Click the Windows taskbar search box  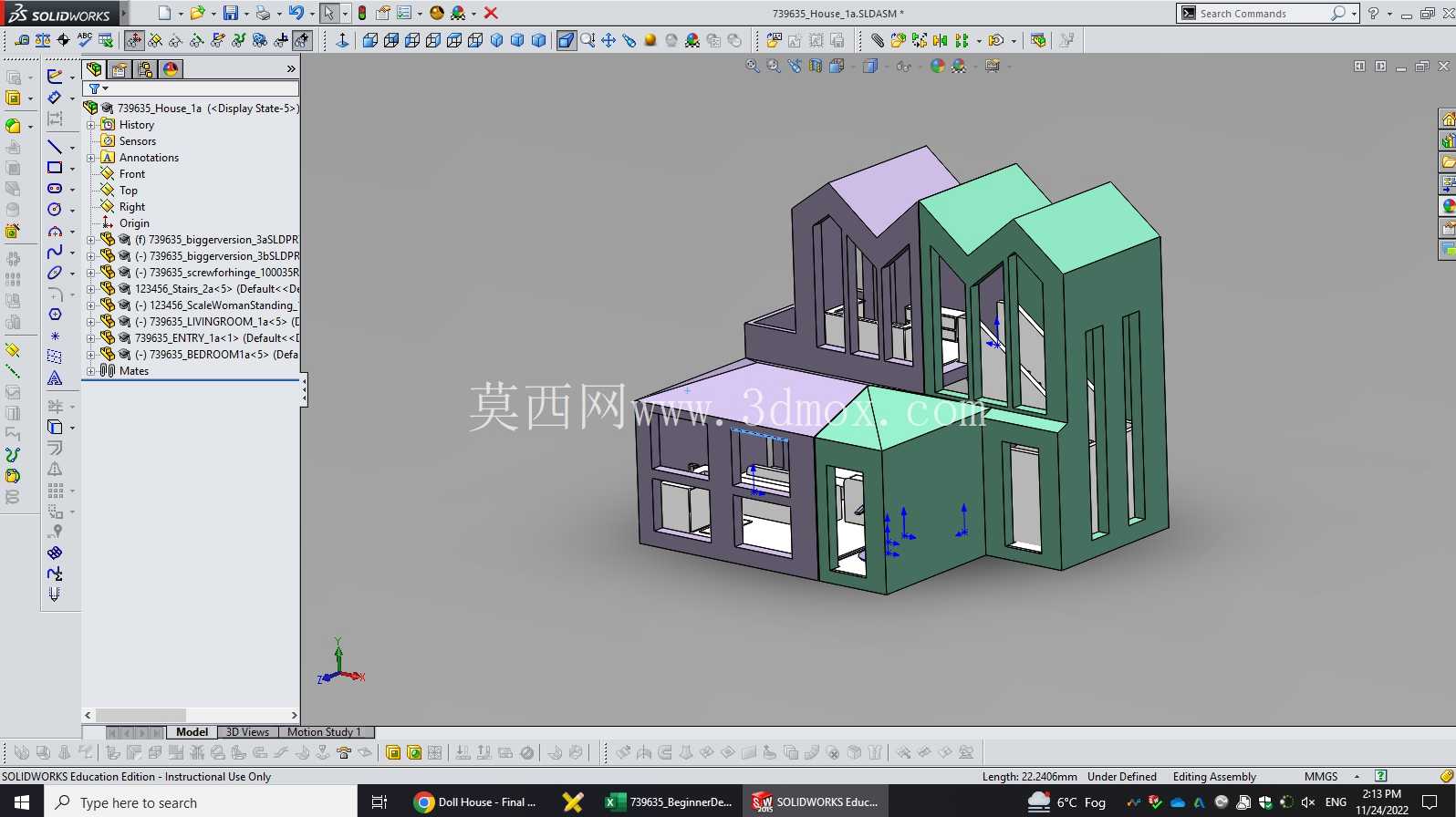(201, 802)
